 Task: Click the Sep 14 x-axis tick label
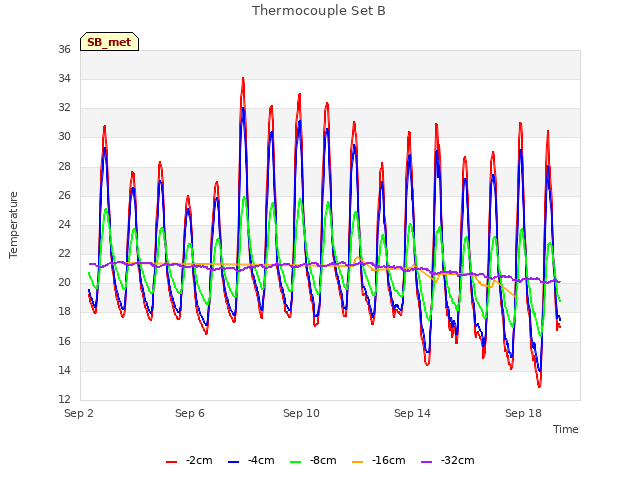(412, 413)
